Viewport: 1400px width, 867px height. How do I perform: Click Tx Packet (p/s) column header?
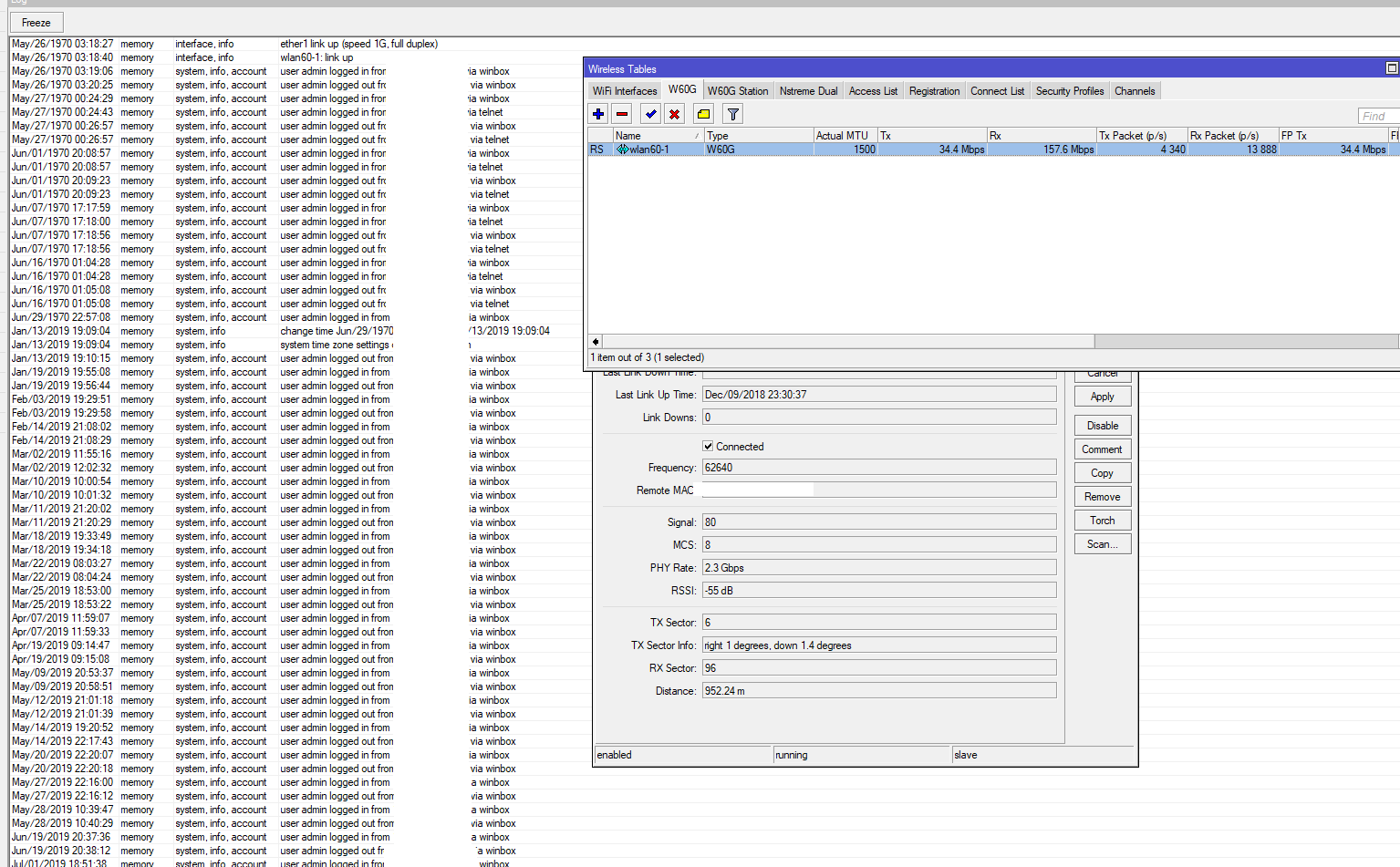pyautogui.click(x=1142, y=136)
